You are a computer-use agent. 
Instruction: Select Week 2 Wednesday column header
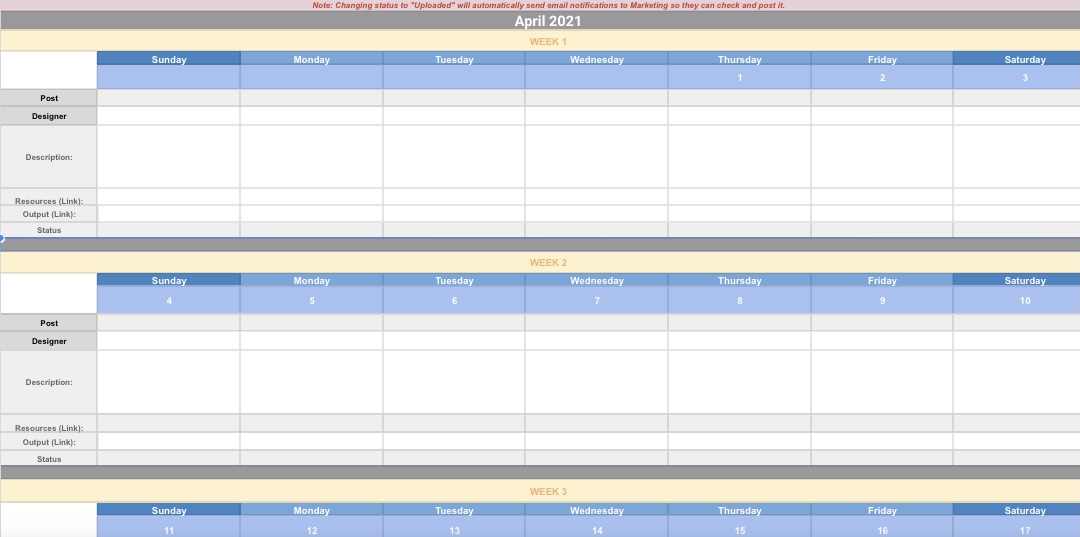coord(596,280)
